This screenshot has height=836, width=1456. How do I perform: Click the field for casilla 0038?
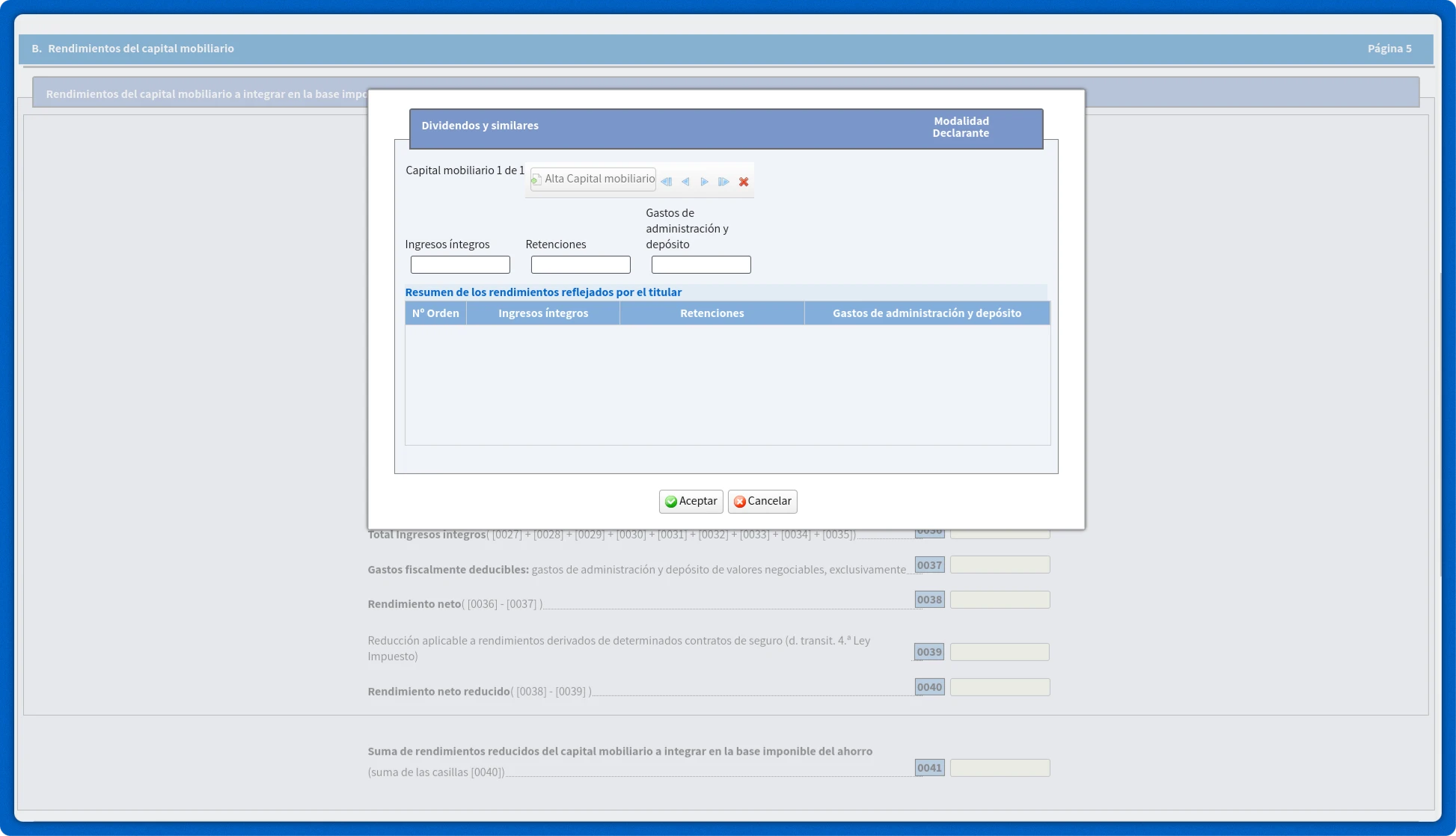click(1000, 600)
